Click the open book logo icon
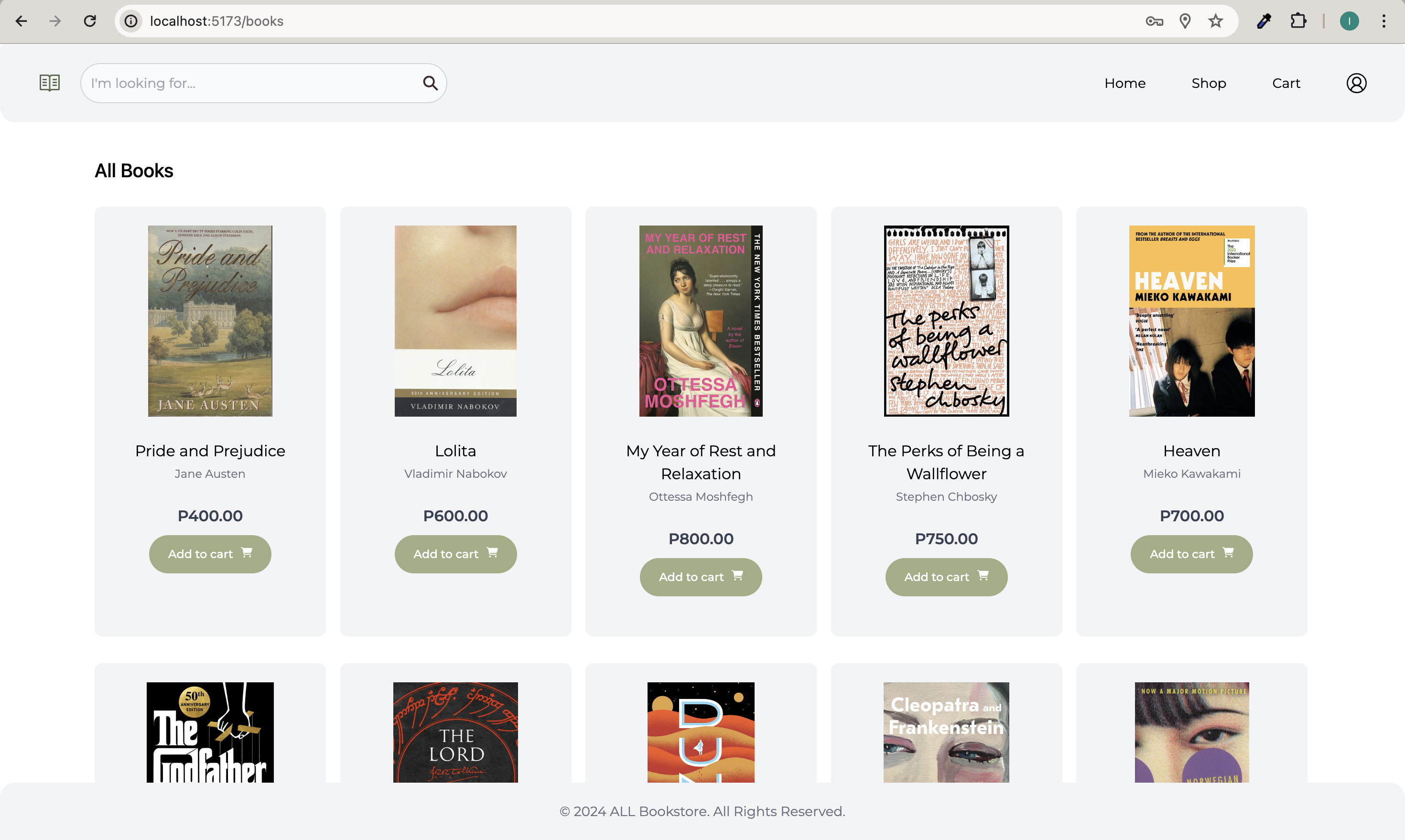The width and height of the screenshot is (1405, 840). tap(50, 83)
